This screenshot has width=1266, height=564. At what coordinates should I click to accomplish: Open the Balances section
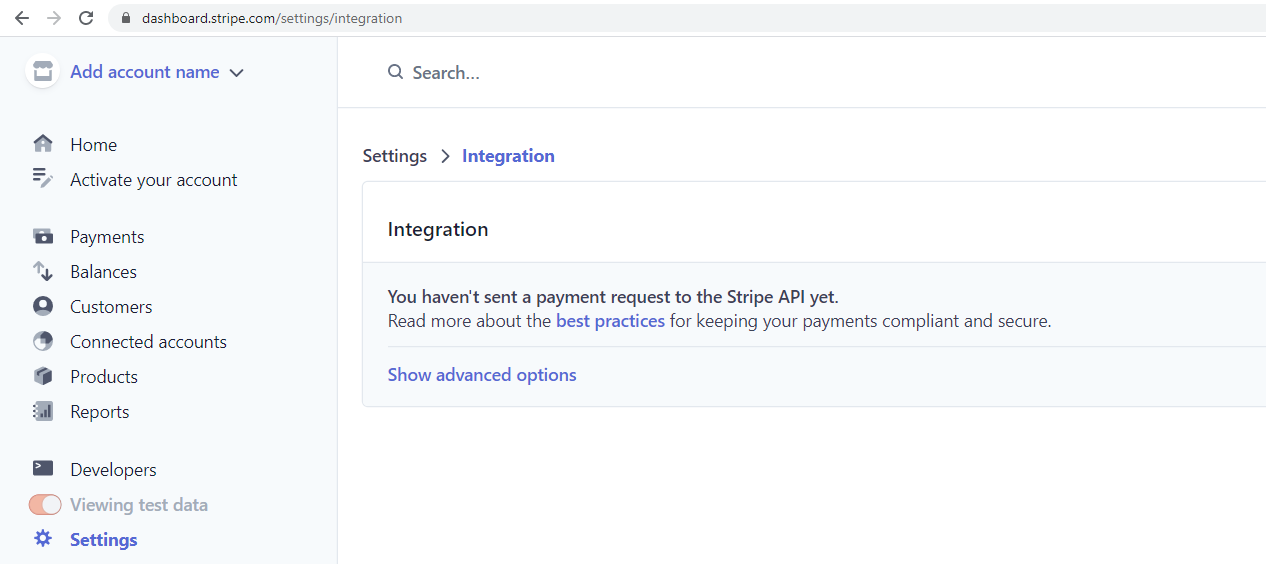(103, 272)
